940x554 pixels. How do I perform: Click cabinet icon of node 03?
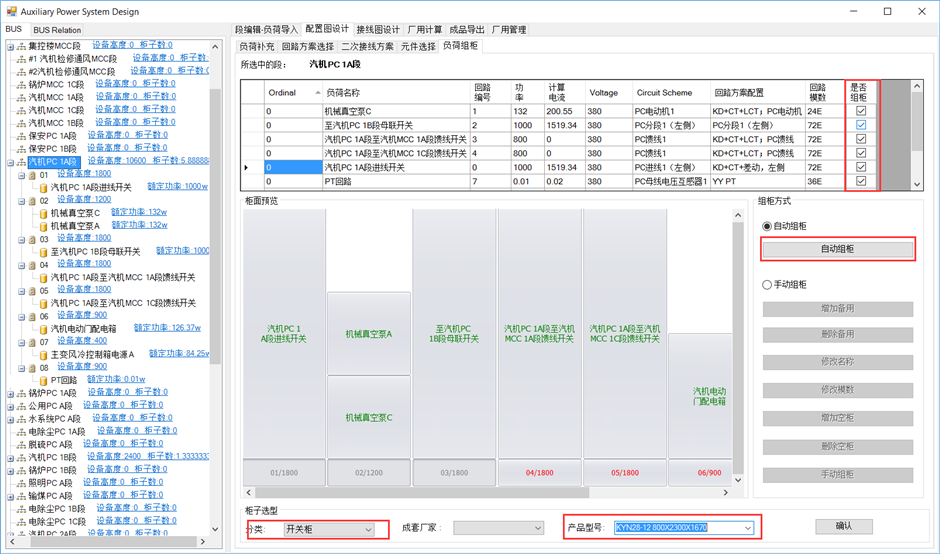click(x=32, y=239)
